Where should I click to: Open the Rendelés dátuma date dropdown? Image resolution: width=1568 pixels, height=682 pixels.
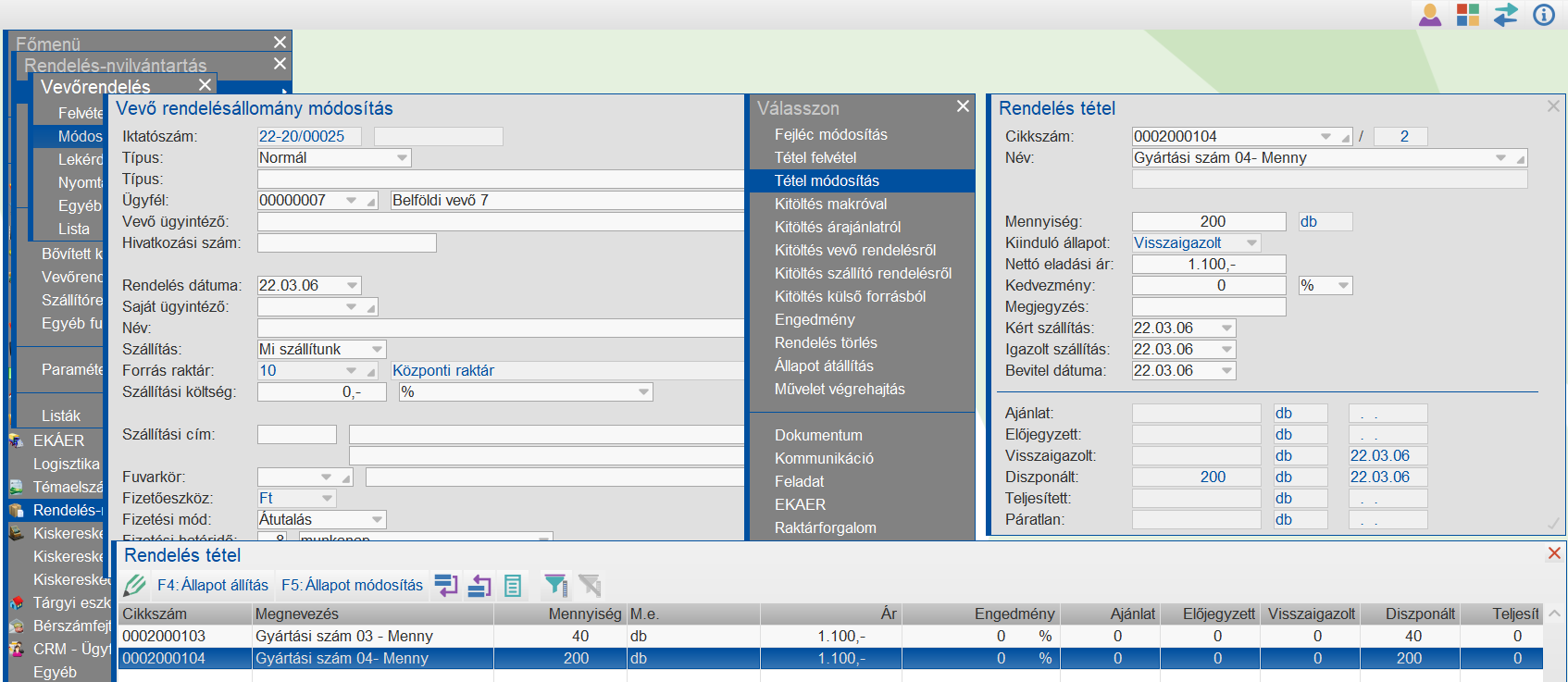(x=352, y=286)
